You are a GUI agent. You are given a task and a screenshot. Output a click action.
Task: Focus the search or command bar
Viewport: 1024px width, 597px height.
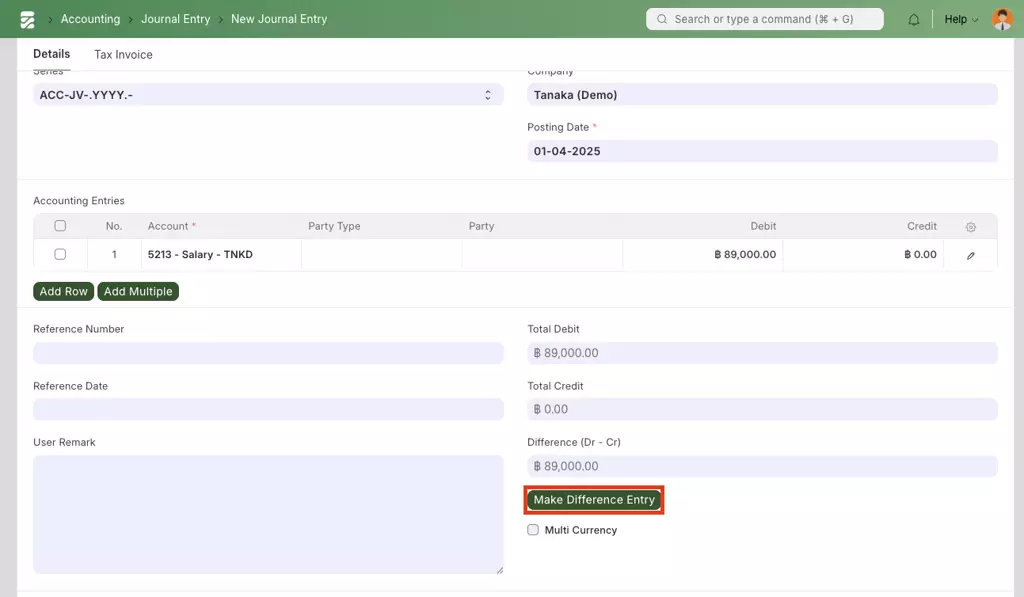pyautogui.click(x=765, y=19)
